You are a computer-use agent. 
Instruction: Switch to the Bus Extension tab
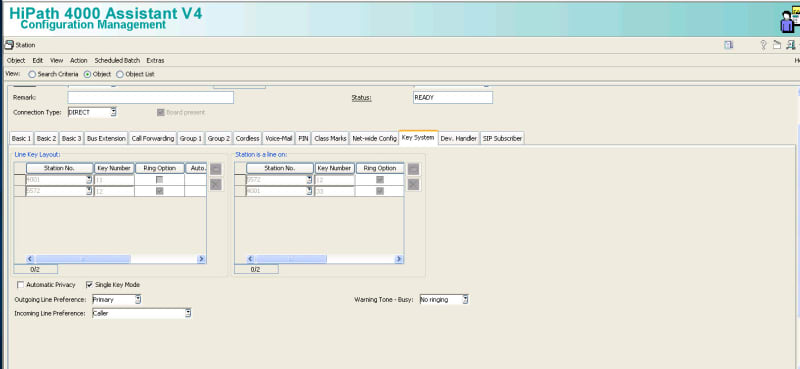point(106,138)
